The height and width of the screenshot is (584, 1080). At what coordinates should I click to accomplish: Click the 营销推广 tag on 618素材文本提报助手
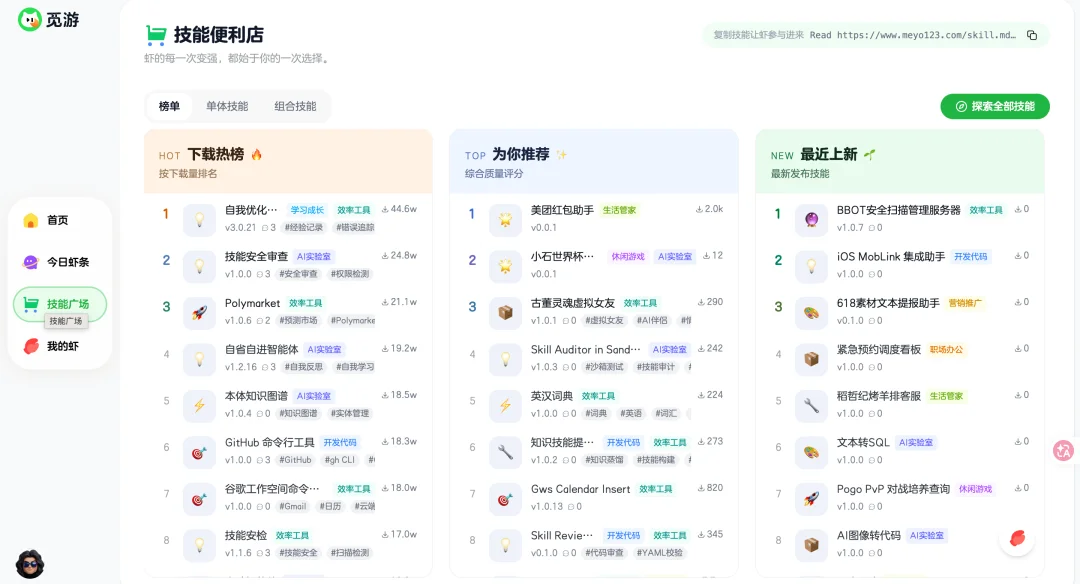pos(965,303)
